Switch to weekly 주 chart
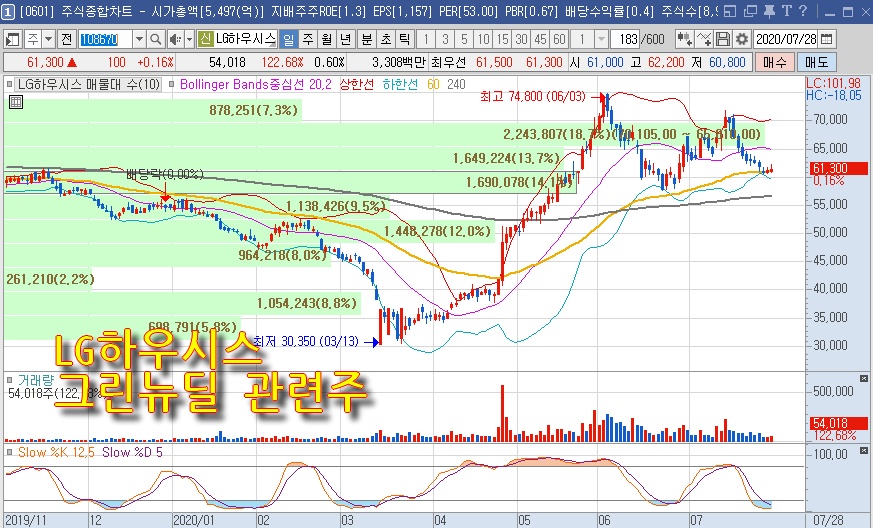This screenshot has width=873, height=528. (x=308, y=40)
